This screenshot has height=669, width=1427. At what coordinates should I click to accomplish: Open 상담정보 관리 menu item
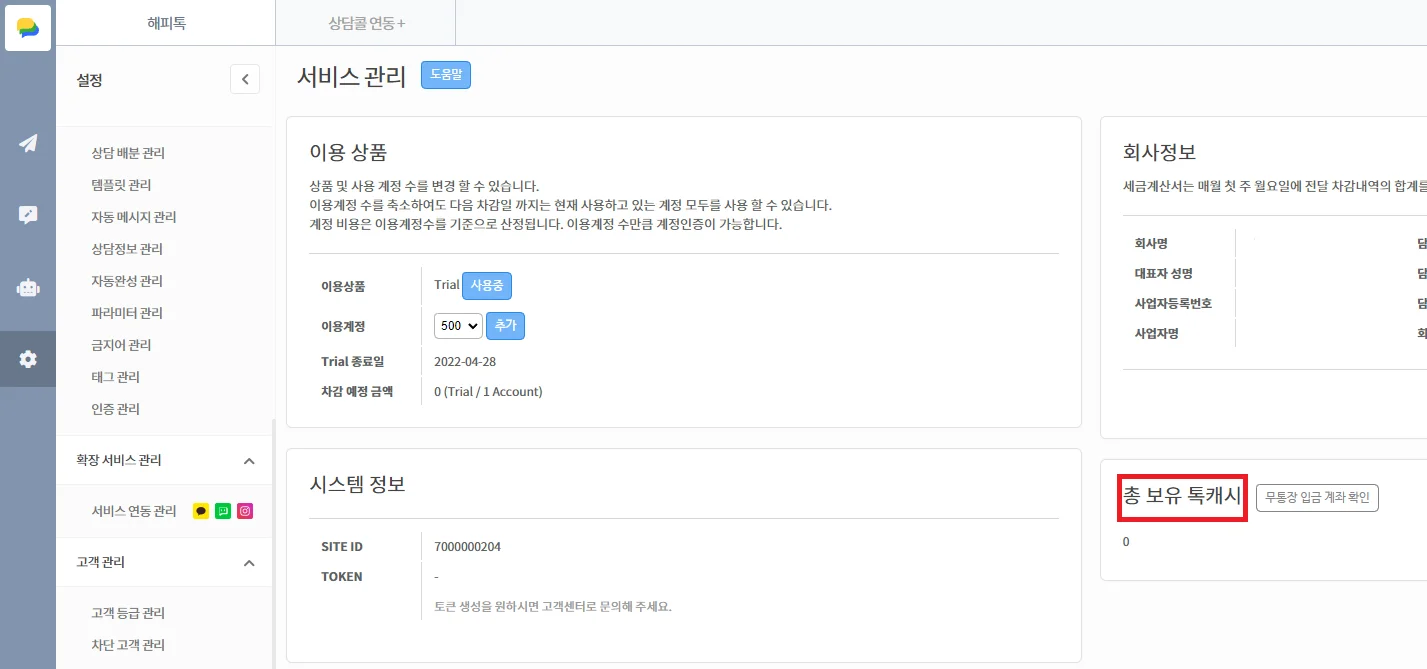coord(127,249)
